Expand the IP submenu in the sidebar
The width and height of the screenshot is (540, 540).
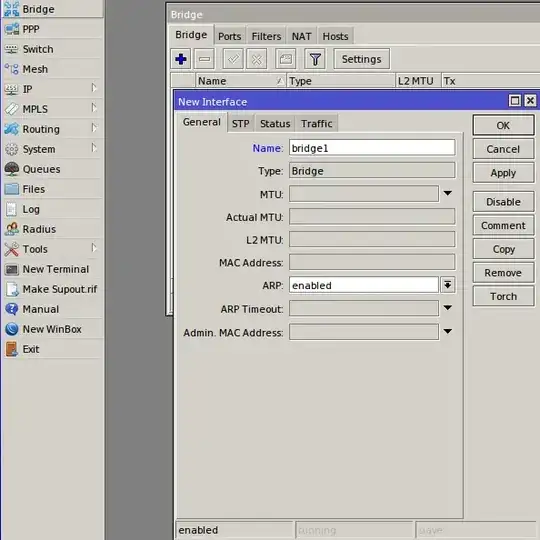pyautogui.click(x=52, y=90)
